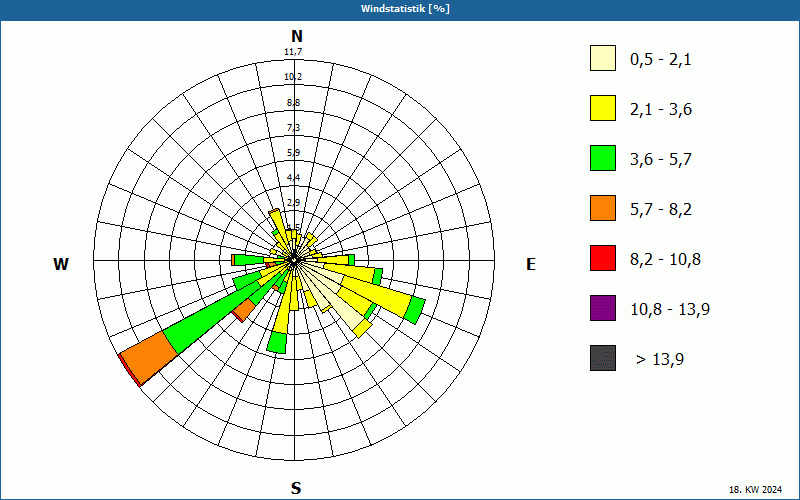Click the green 3,6 - 5,7 legend swatch
Image resolution: width=800 pixels, height=500 pixels.
pyautogui.click(x=603, y=158)
